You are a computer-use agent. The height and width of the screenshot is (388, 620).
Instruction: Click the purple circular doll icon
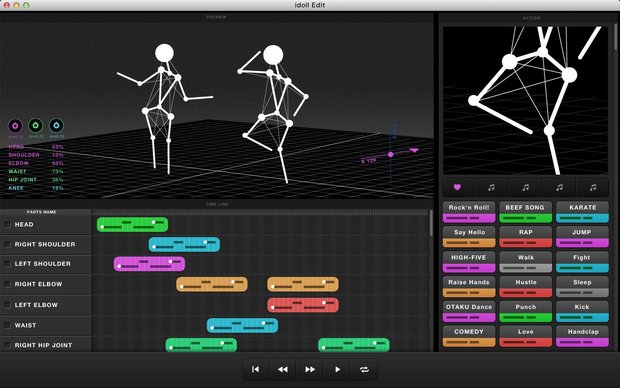point(15,126)
